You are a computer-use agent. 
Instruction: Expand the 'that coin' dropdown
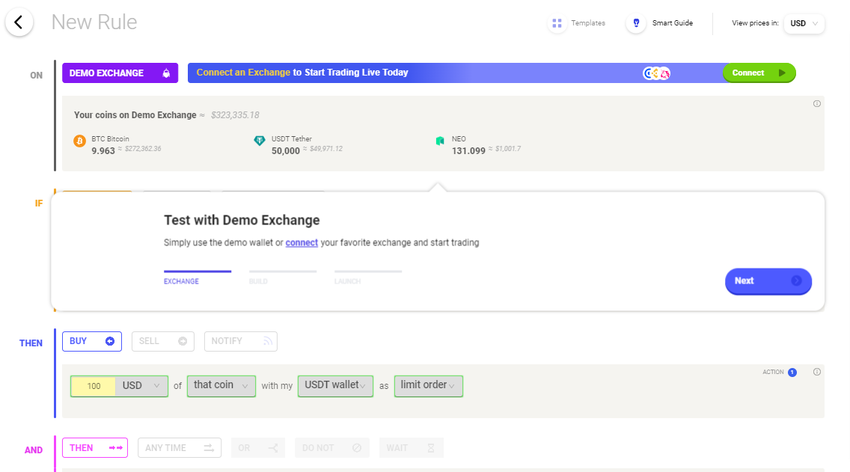pyautogui.click(x=222, y=386)
